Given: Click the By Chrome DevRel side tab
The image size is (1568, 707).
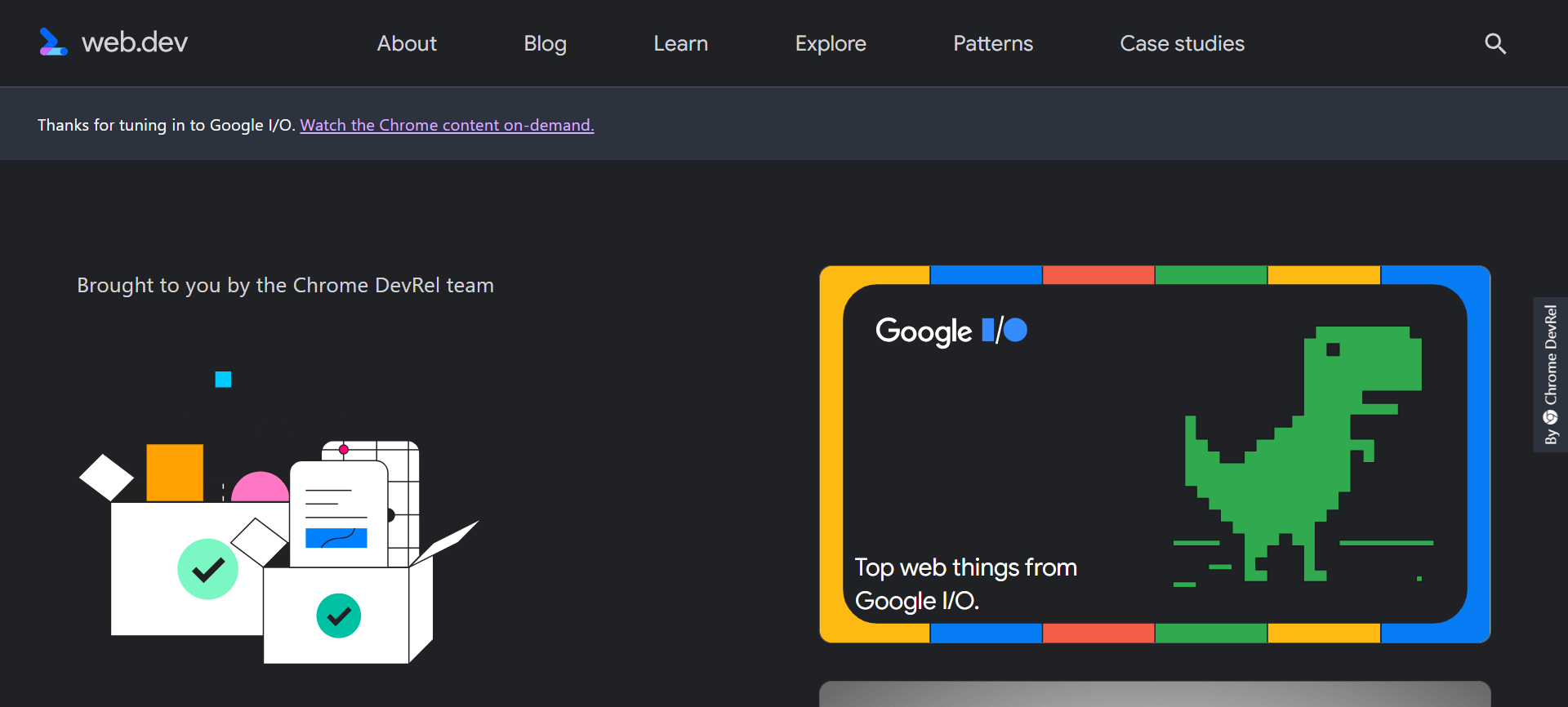Looking at the screenshot, I should 1550,375.
